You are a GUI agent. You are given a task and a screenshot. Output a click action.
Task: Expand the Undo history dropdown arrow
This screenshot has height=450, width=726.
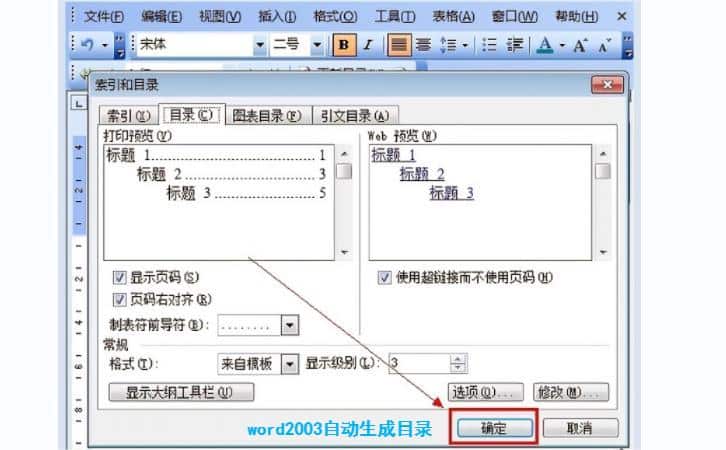point(105,45)
